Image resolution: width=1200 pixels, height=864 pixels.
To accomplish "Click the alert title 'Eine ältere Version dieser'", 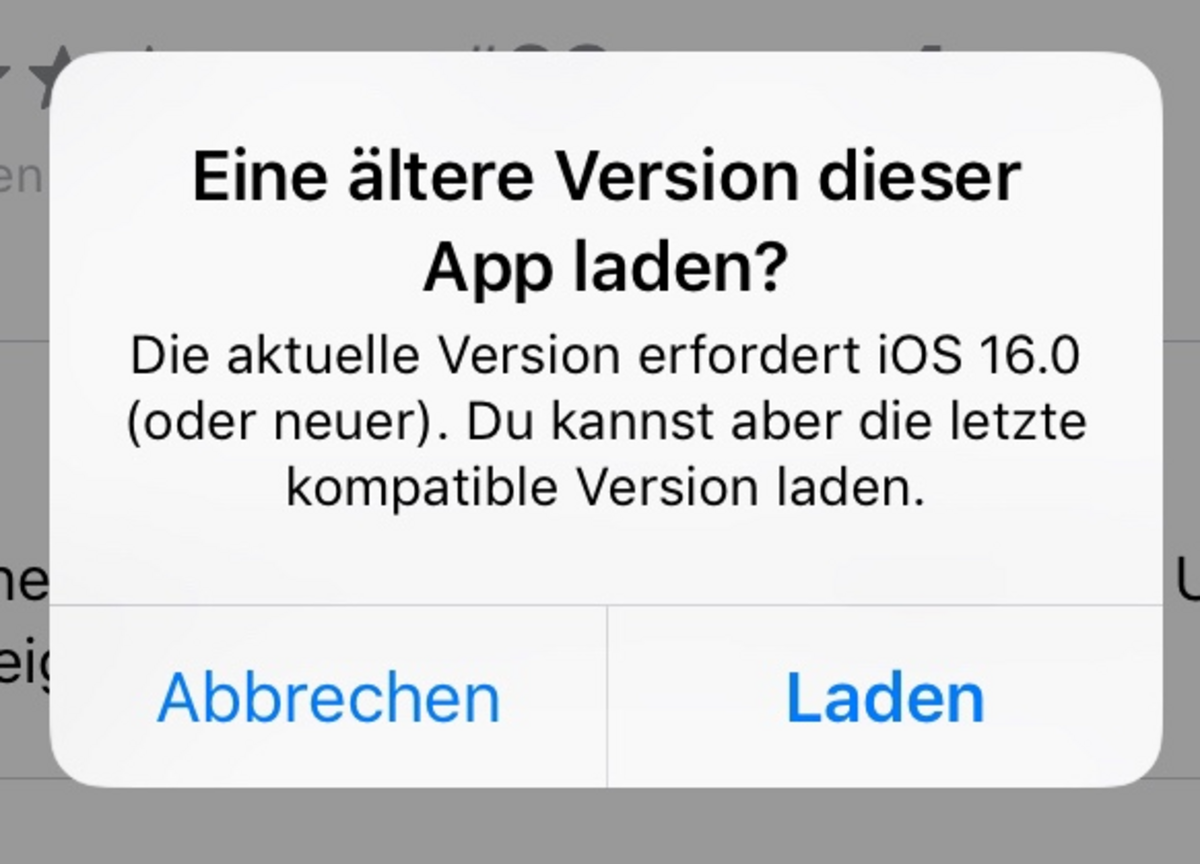I will (606, 177).
